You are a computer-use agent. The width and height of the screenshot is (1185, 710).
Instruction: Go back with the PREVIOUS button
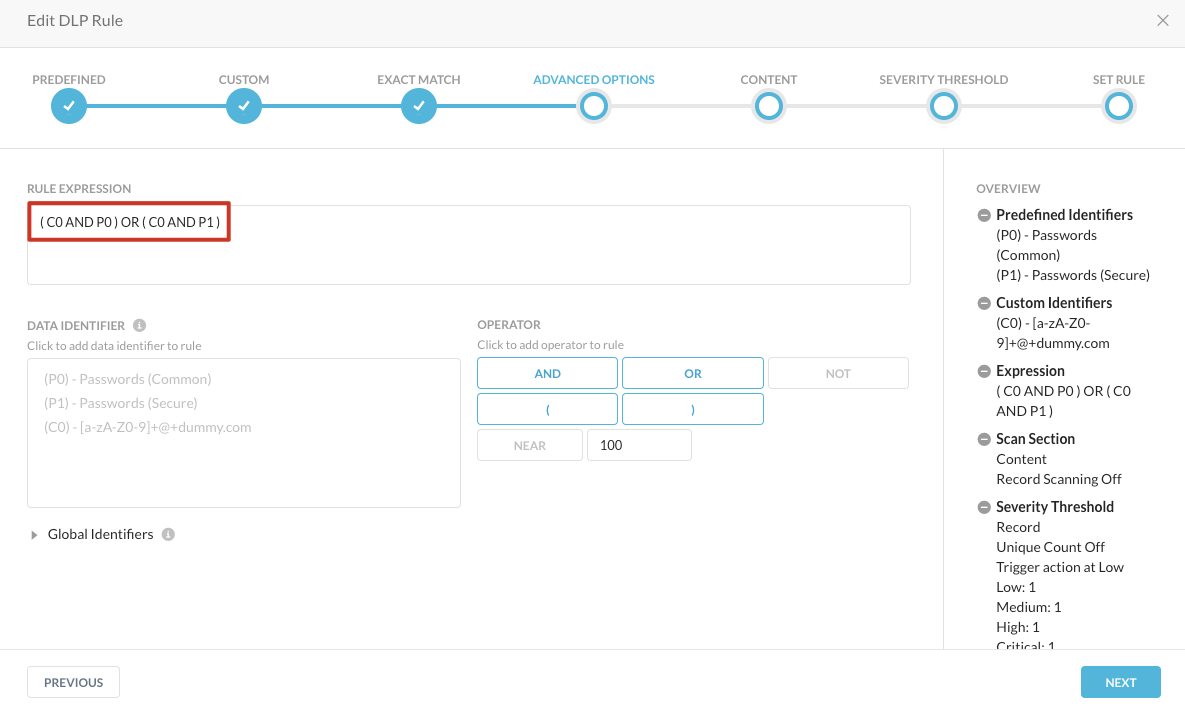[73, 682]
